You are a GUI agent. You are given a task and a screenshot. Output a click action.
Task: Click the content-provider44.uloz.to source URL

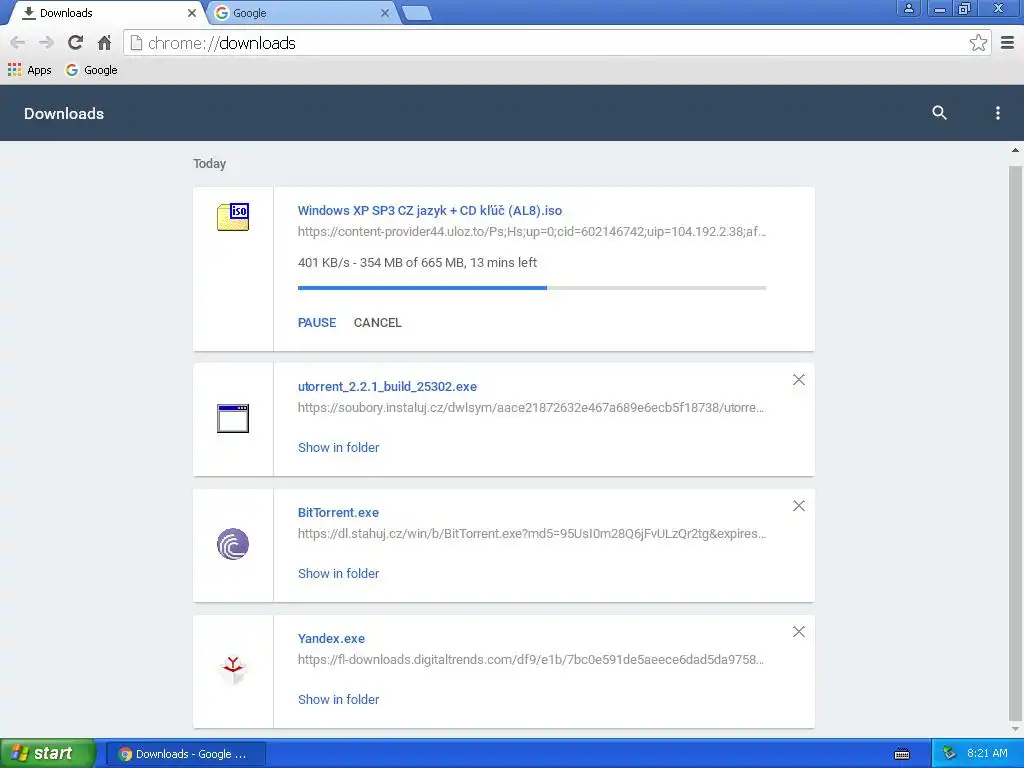532,231
